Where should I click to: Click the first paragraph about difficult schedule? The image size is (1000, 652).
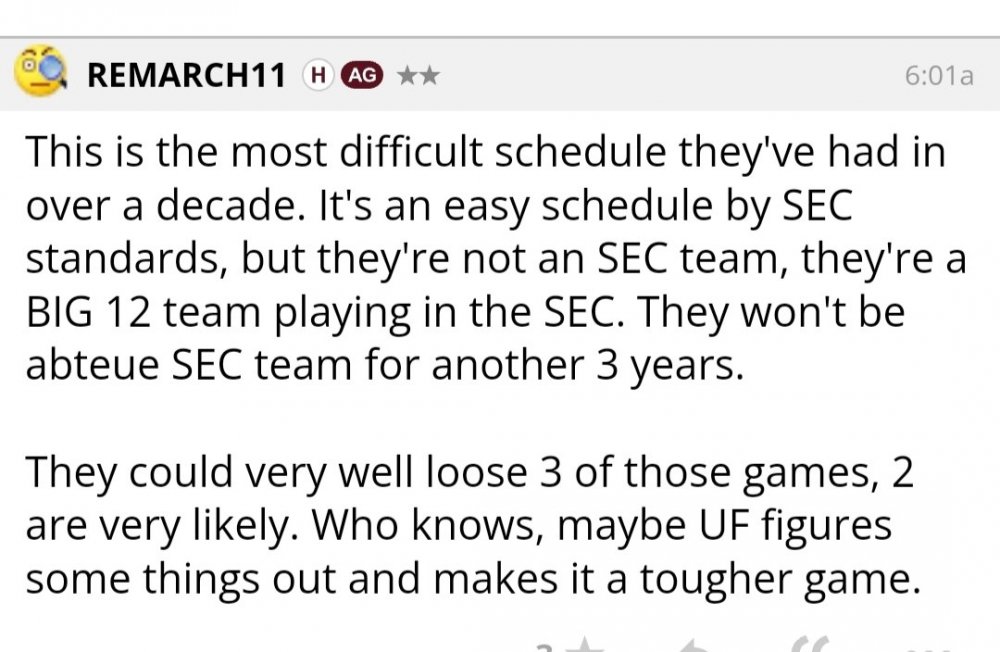pyautogui.click(x=480, y=260)
